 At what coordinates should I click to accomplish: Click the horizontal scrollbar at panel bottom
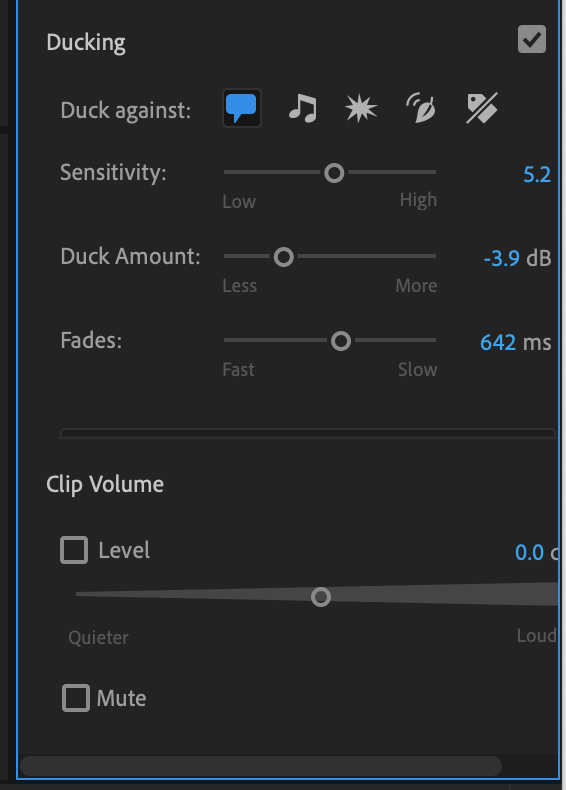tap(261, 766)
